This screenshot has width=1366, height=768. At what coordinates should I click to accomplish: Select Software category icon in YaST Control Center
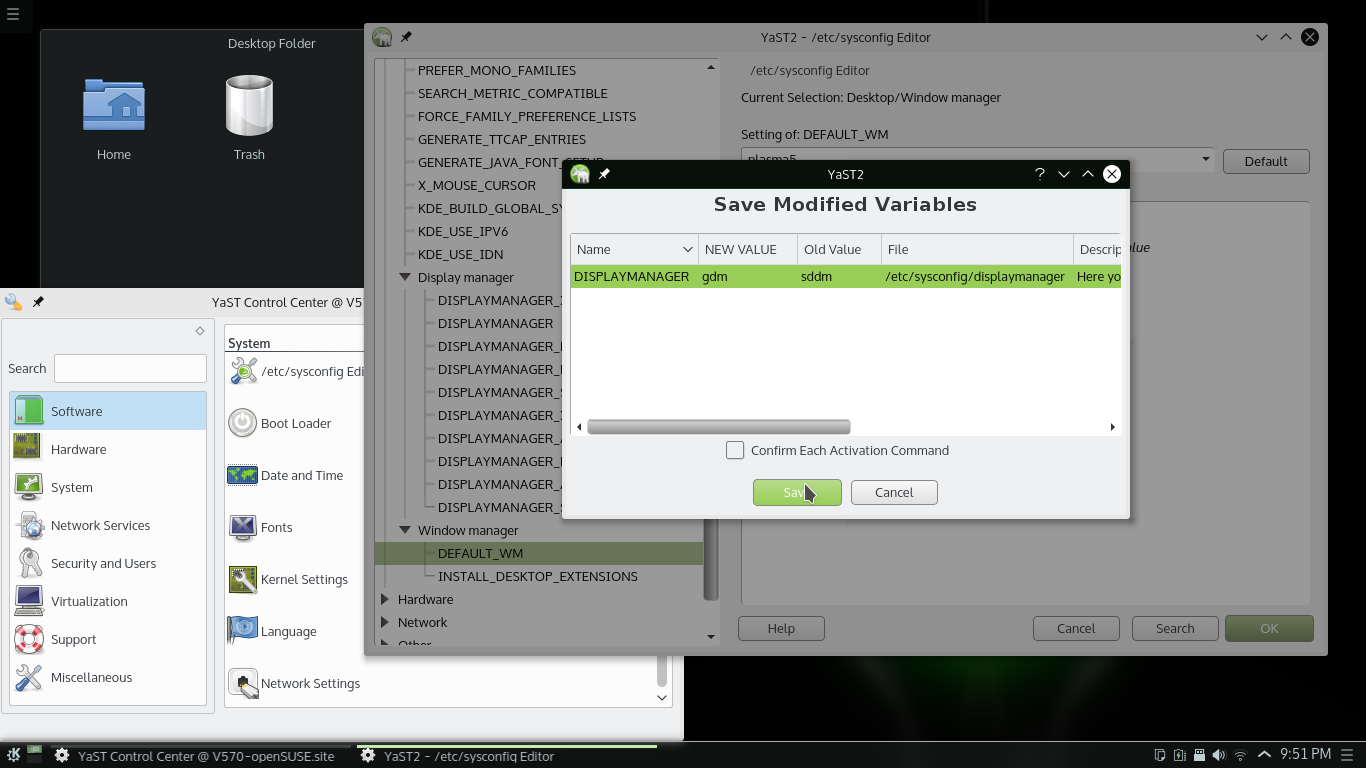(28, 411)
